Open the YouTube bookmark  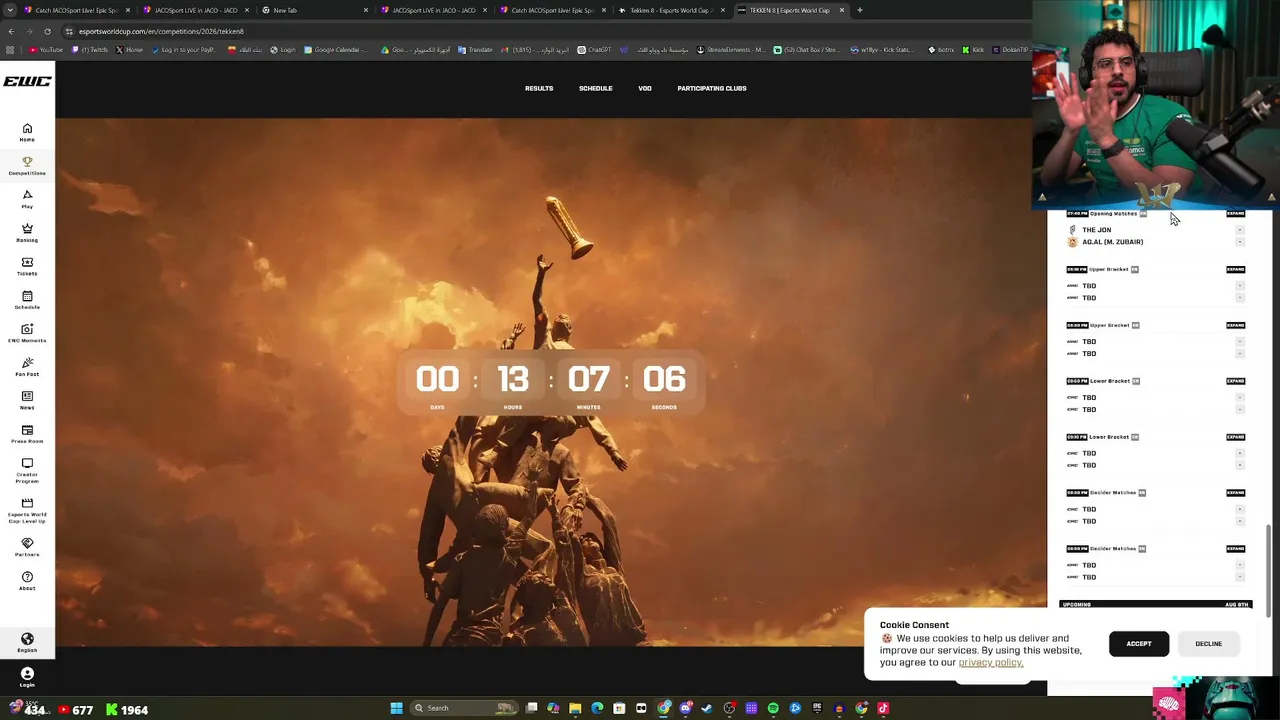coord(46,50)
